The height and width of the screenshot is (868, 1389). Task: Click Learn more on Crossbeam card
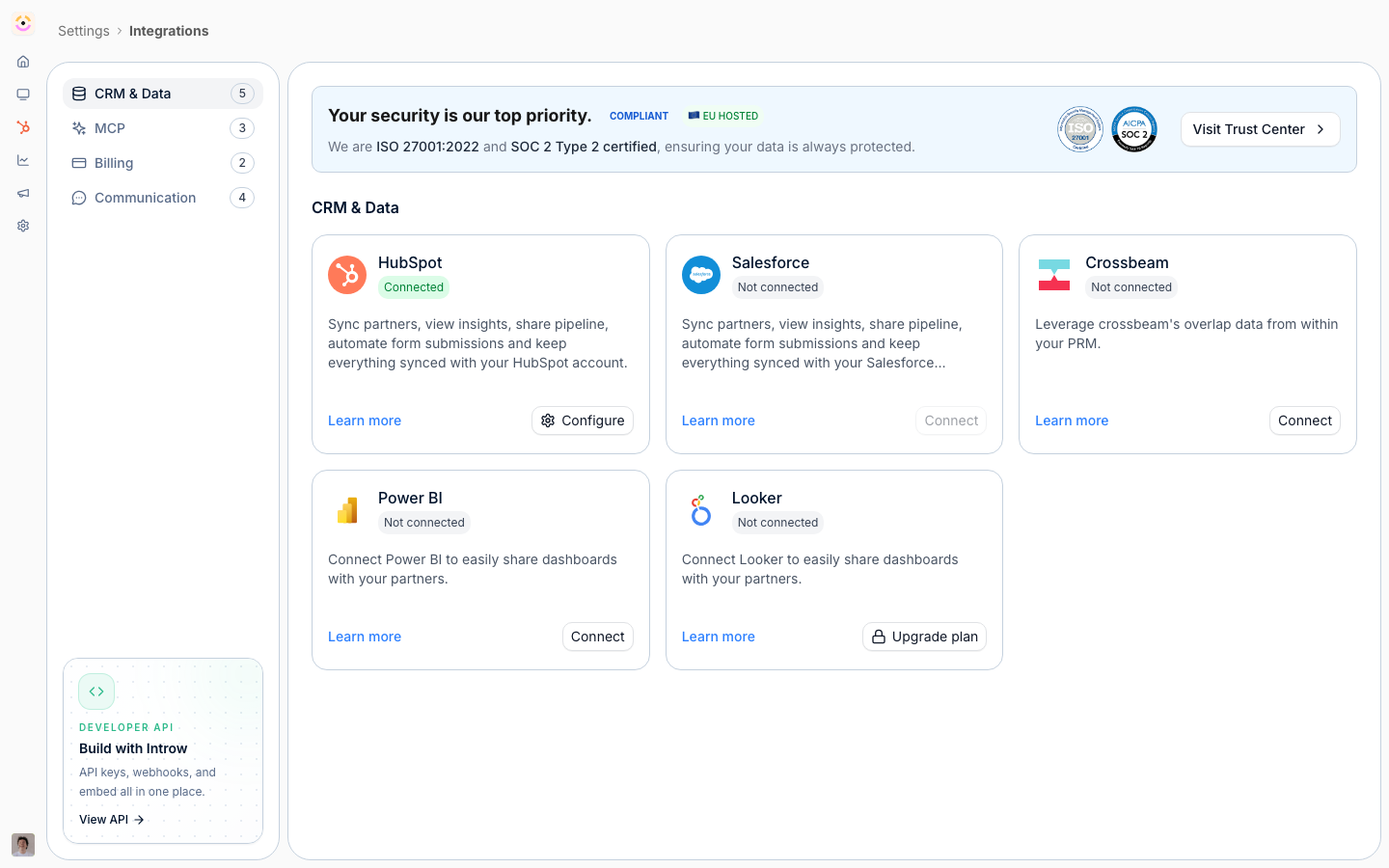[1072, 420]
